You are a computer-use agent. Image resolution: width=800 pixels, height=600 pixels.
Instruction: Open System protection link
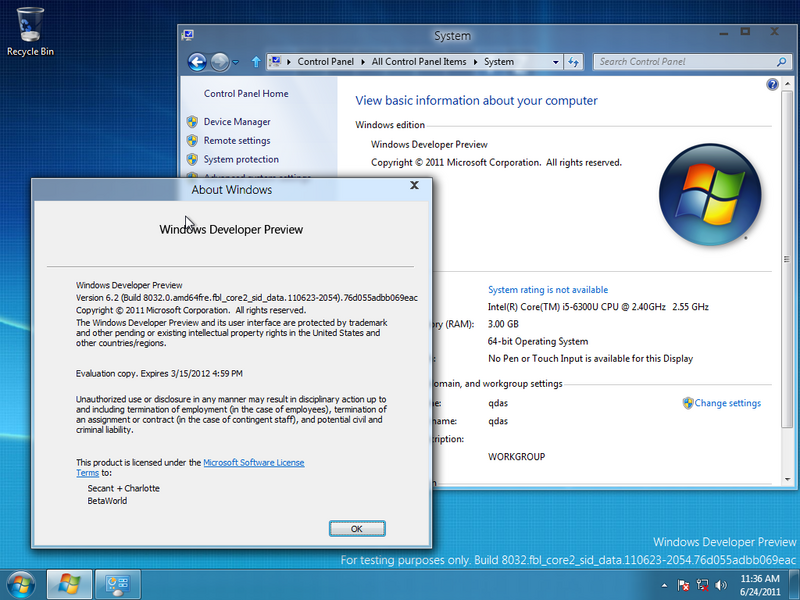pyautogui.click(x=241, y=159)
